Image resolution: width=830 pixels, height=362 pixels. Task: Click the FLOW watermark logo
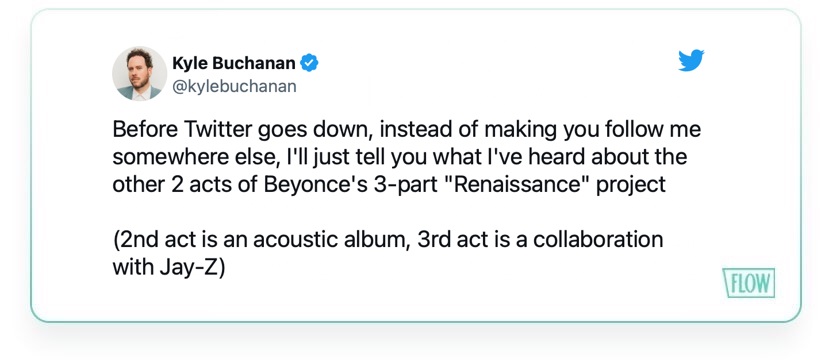tap(748, 283)
